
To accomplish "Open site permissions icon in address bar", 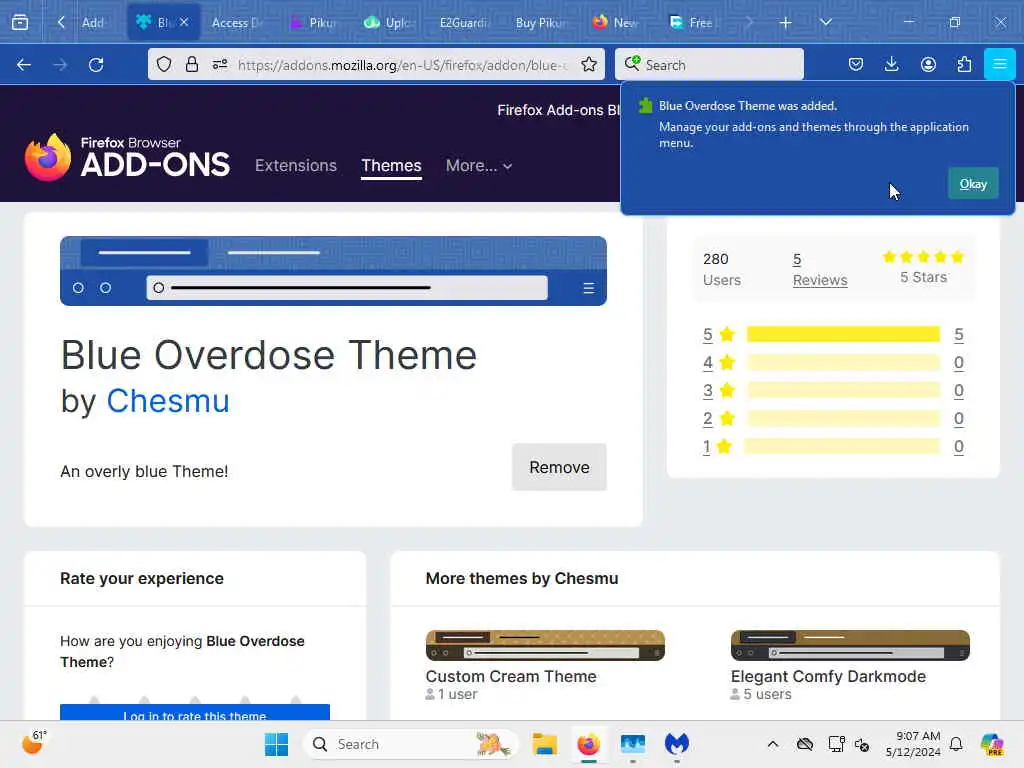I will 219,65.
